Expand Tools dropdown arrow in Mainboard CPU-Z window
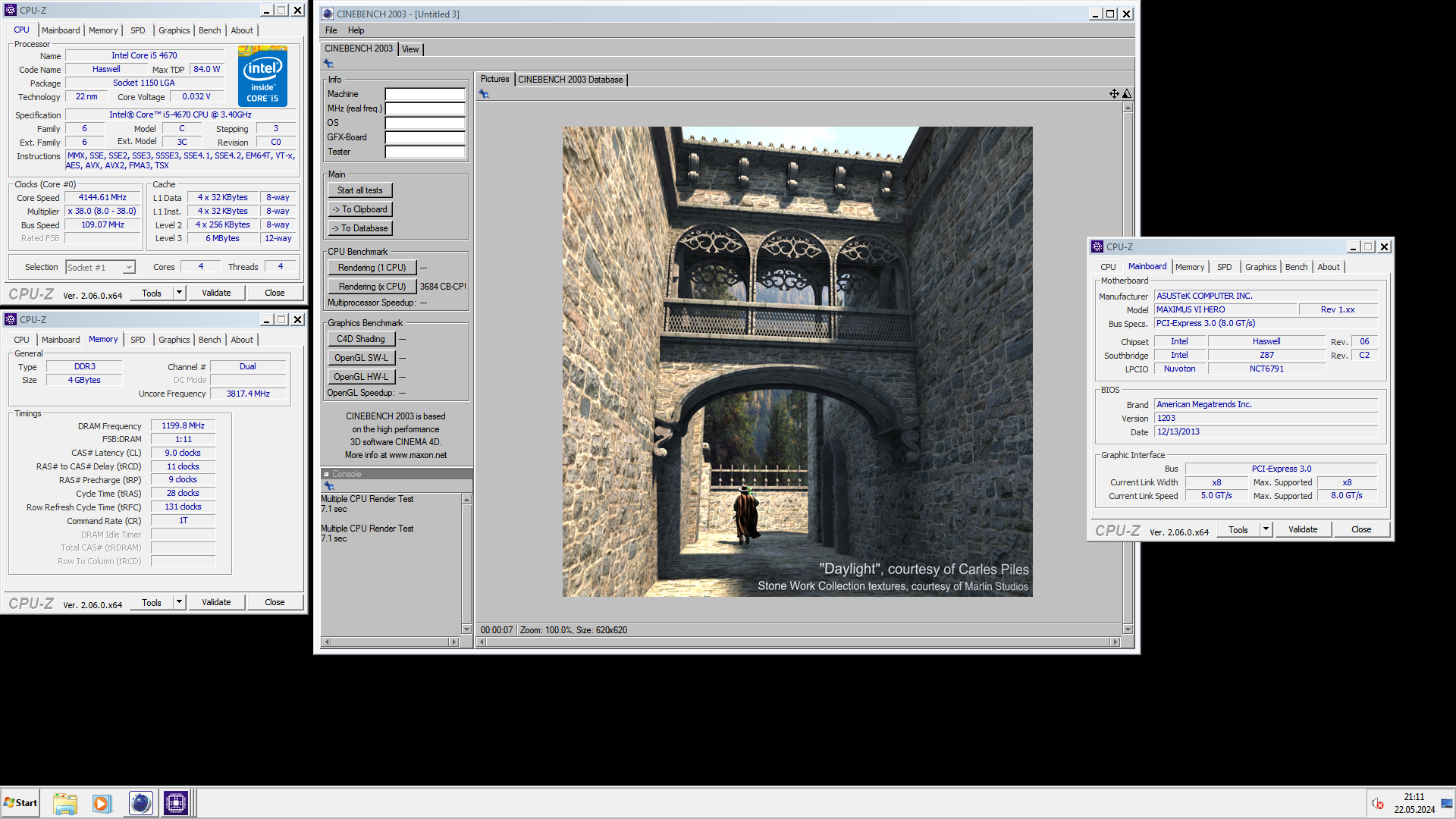The height and width of the screenshot is (819, 1456). point(1266,529)
